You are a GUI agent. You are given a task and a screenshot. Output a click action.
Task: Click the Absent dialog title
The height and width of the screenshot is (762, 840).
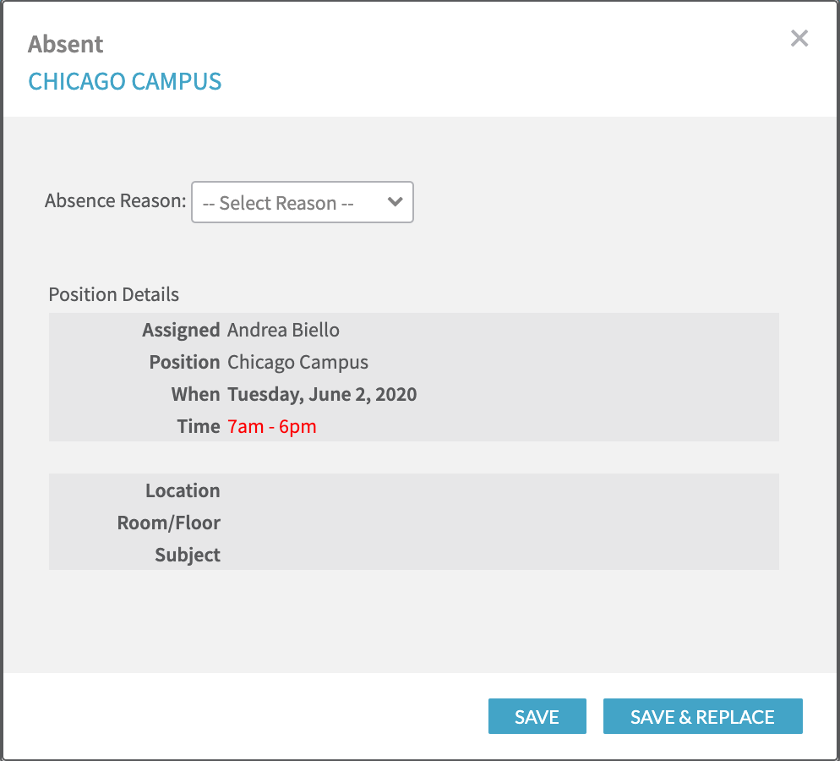66,44
